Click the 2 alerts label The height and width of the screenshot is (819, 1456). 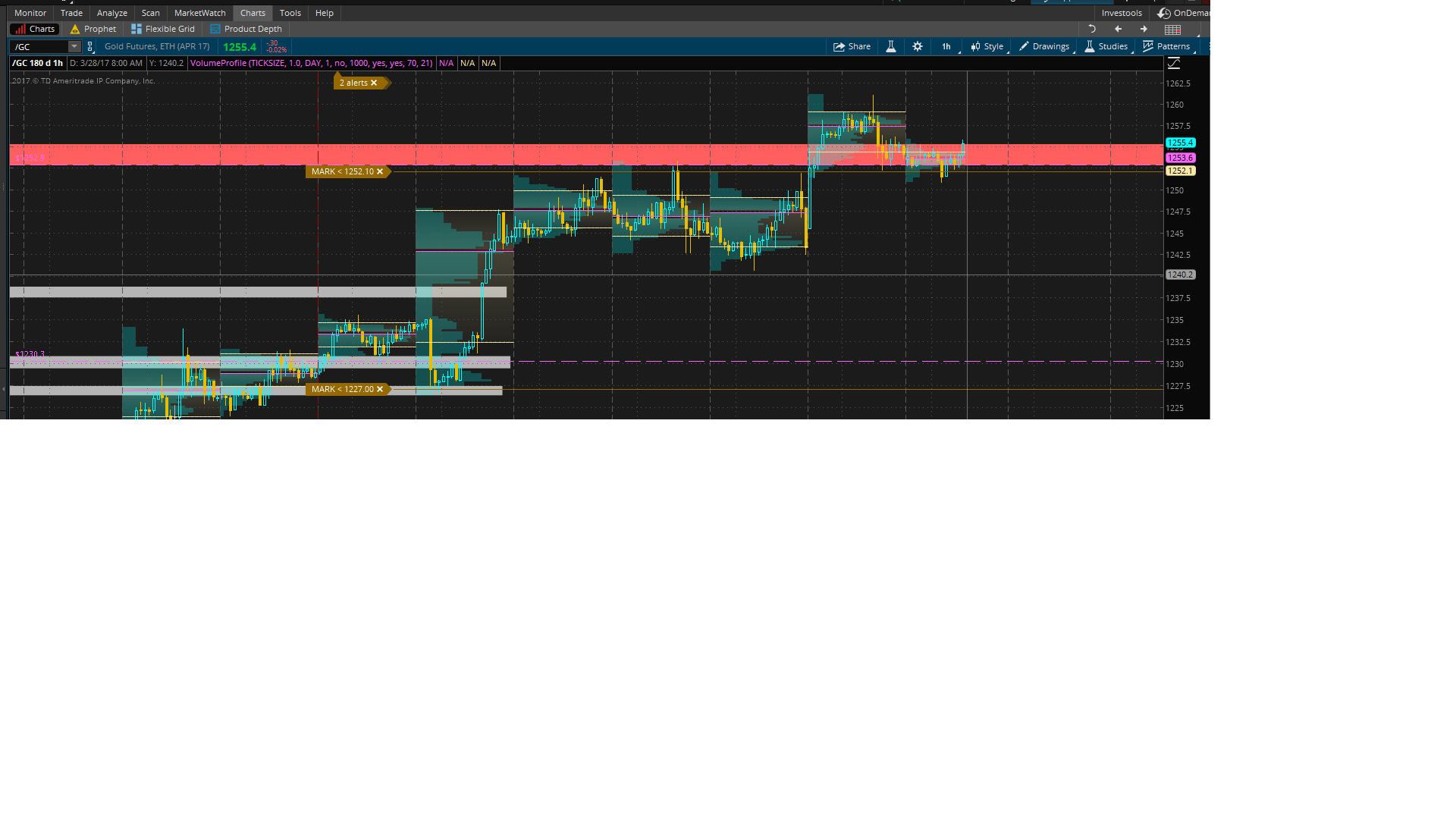point(353,83)
